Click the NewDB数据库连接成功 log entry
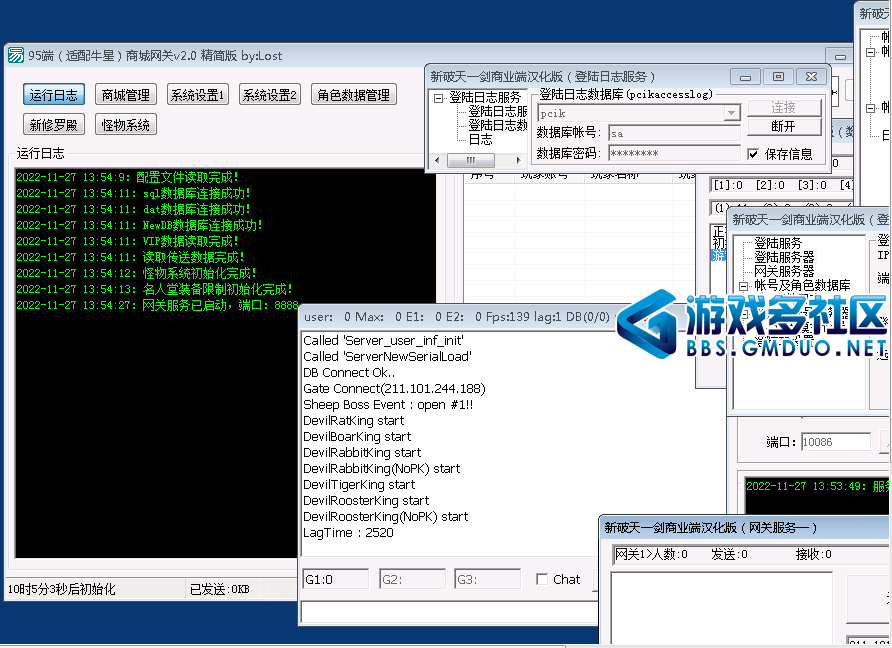This screenshot has height=648, width=892. [139, 225]
